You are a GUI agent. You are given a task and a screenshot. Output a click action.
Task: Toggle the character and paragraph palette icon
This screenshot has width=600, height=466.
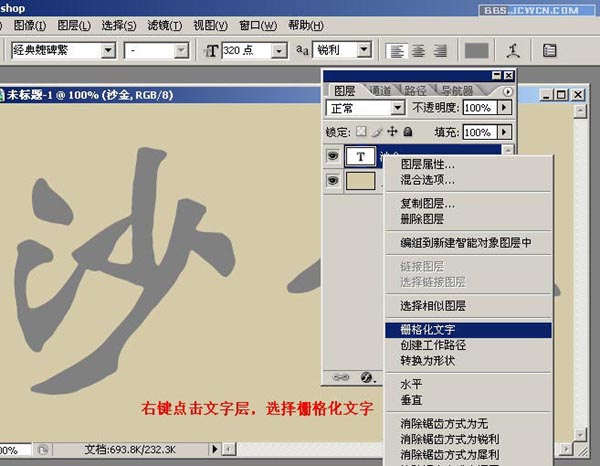tap(549, 50)
